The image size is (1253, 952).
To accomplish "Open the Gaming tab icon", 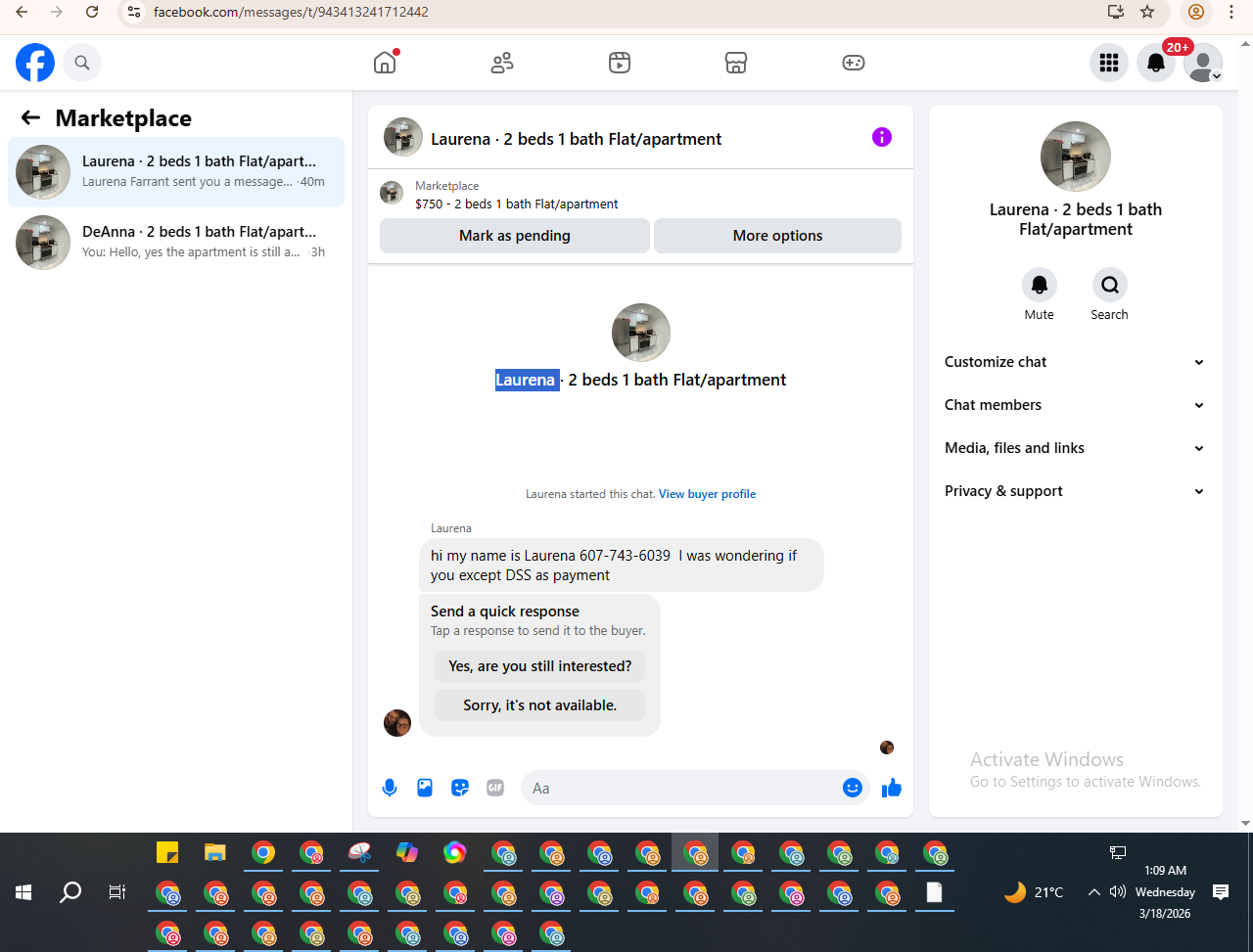I will click(854, 63).
